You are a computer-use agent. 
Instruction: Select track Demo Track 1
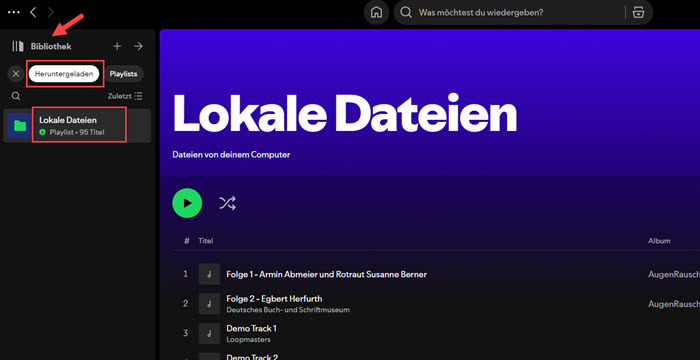251,328
